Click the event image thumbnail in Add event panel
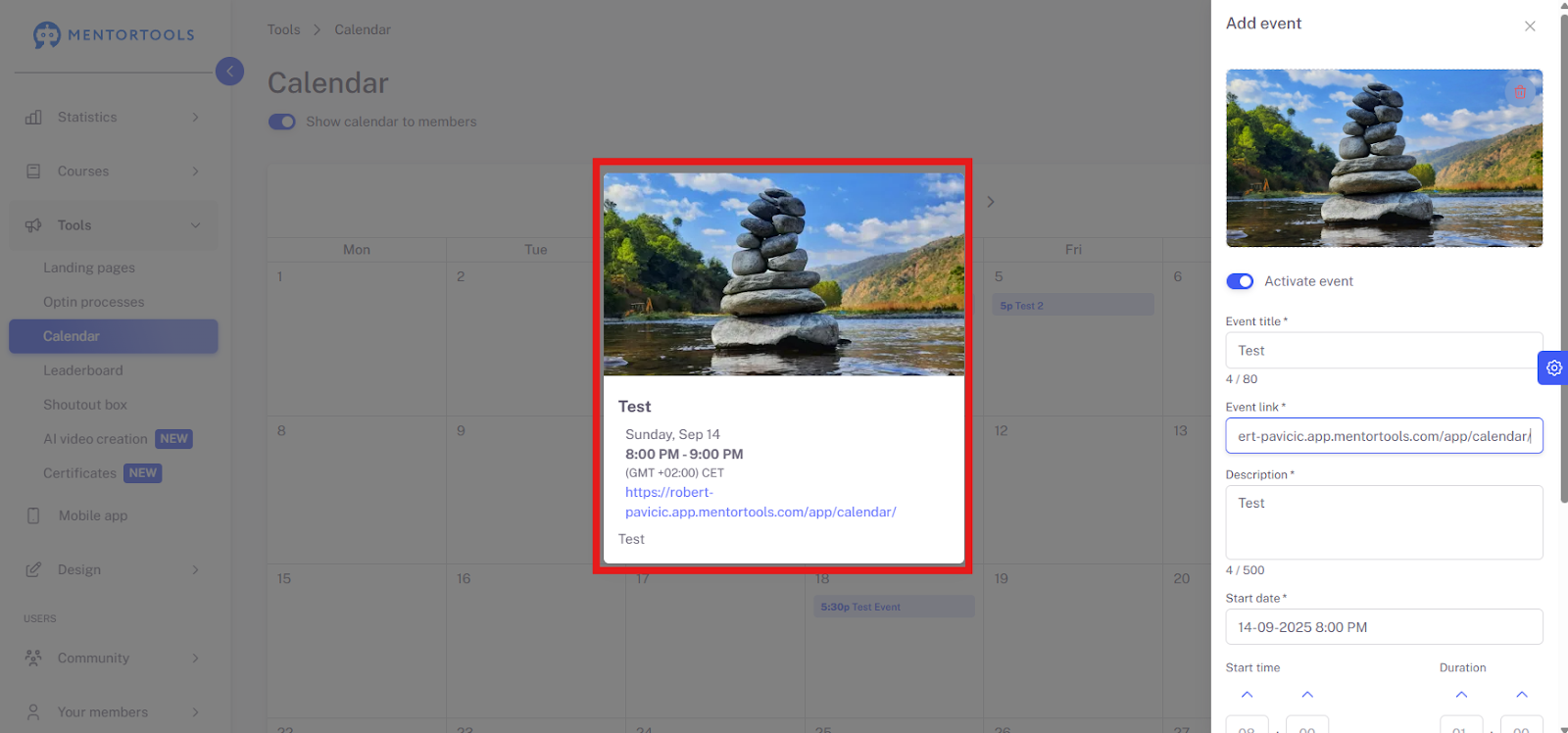 click(x=1384, y=158)
